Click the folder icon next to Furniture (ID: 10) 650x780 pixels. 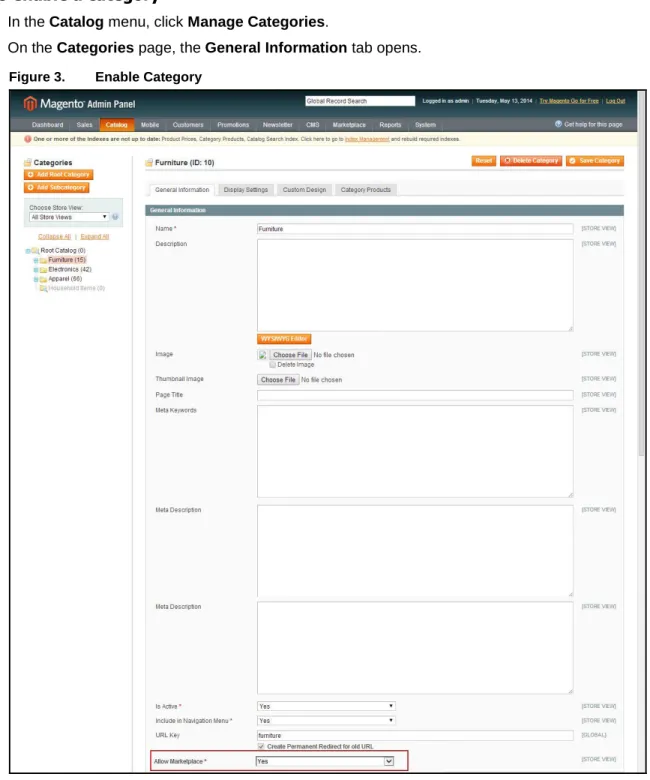pos(149,163)
